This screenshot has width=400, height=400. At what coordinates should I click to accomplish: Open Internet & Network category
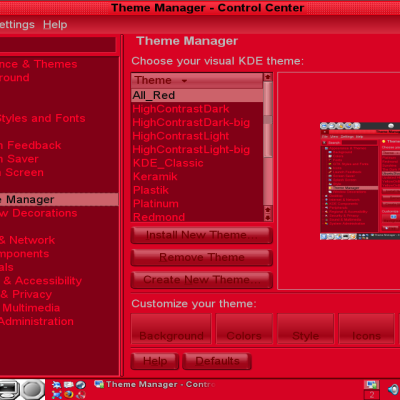(x=27, y=240)
